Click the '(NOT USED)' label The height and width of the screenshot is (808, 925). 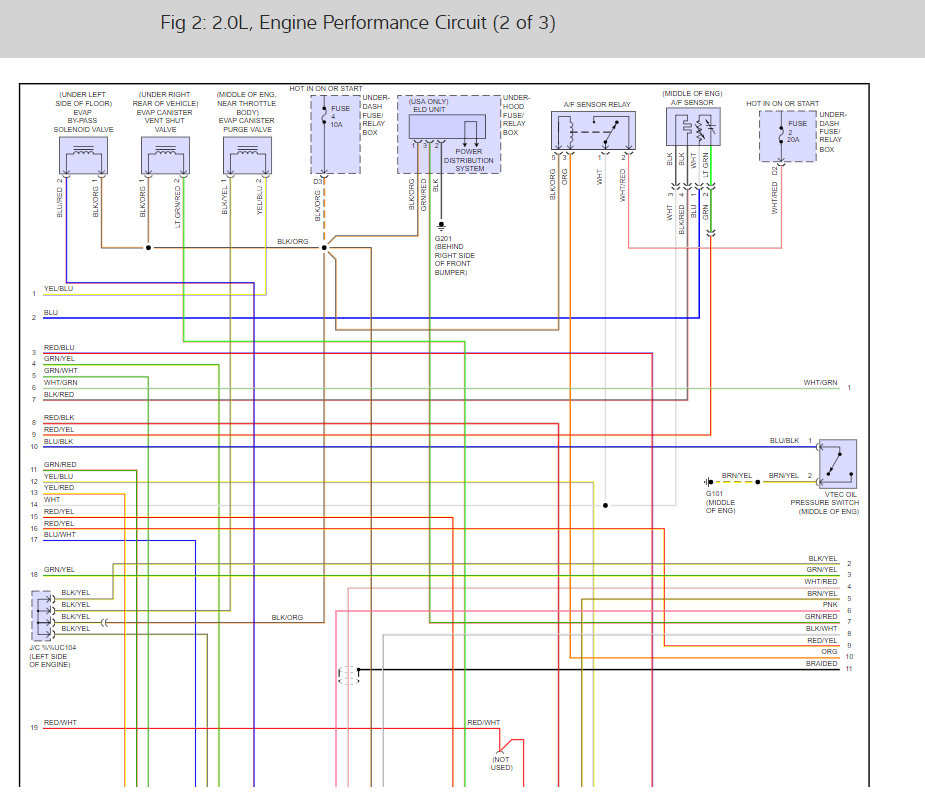coord(501,763)
